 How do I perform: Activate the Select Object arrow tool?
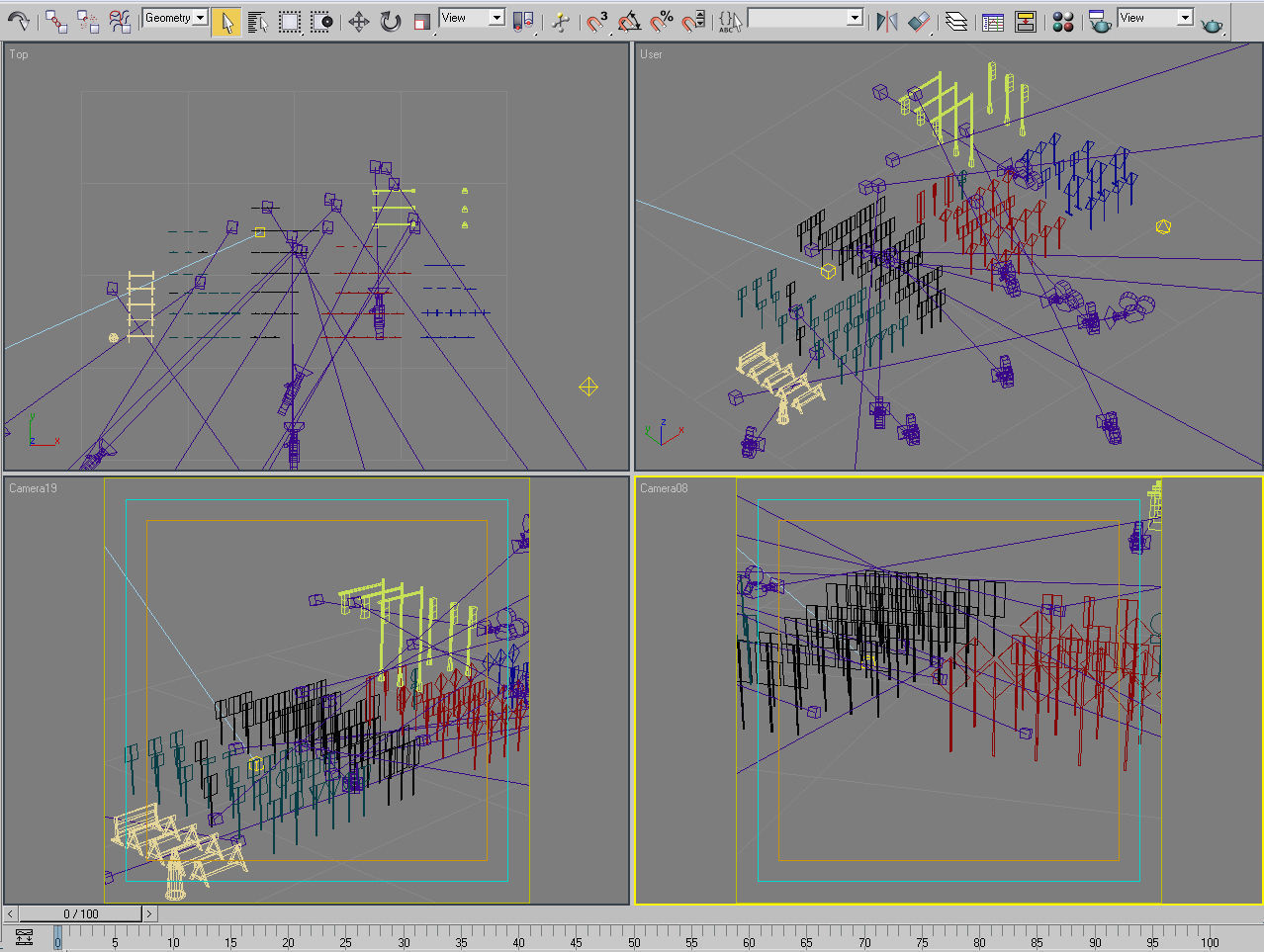pyautogui.click(x=226, y=22)
